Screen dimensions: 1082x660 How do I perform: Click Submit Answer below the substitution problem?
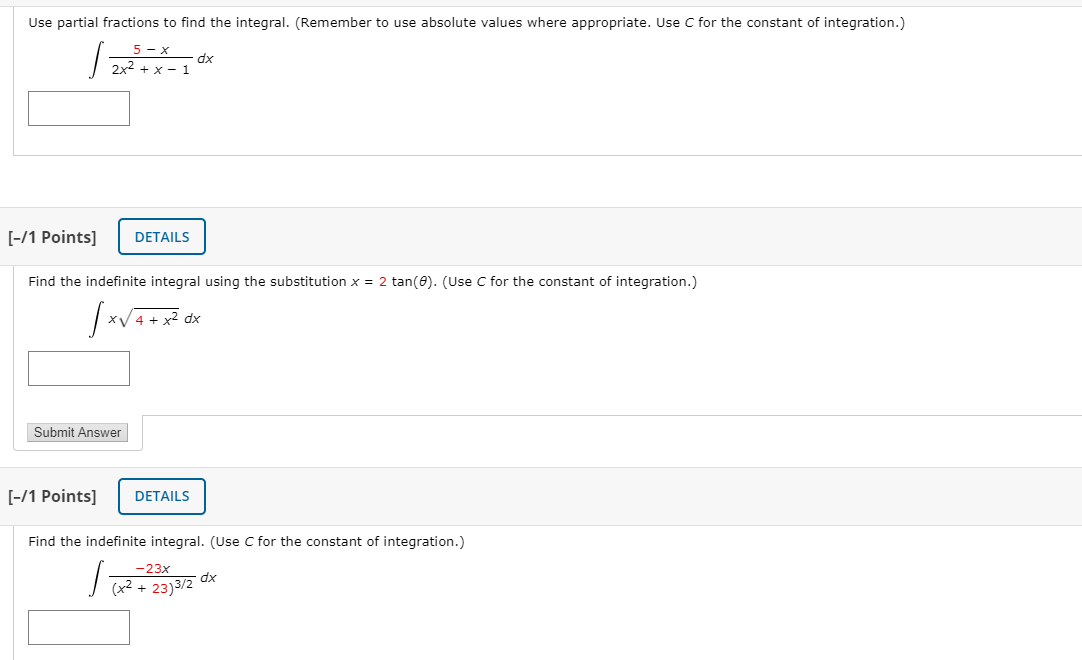[77, 432]
